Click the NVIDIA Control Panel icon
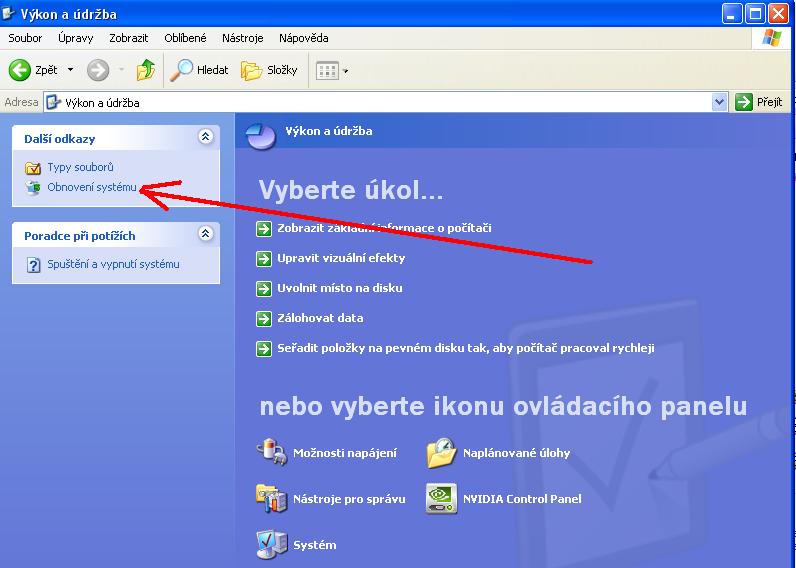Screen dimensions: 796x568 pyautogui.click(x=441, y=498)
